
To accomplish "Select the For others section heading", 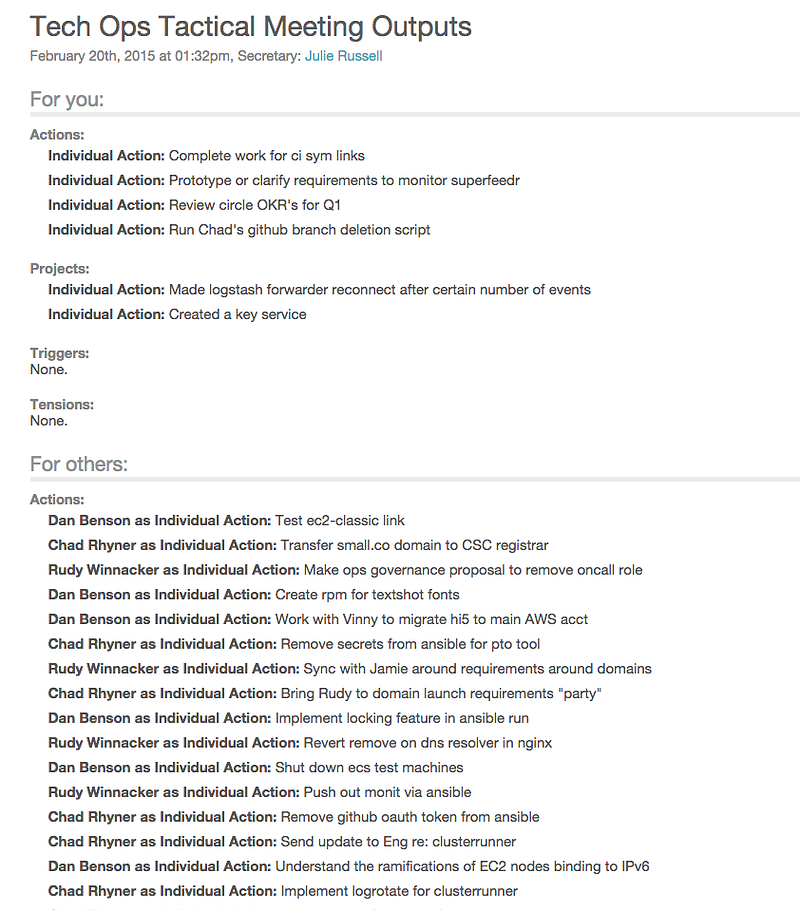I will [79, 464].
